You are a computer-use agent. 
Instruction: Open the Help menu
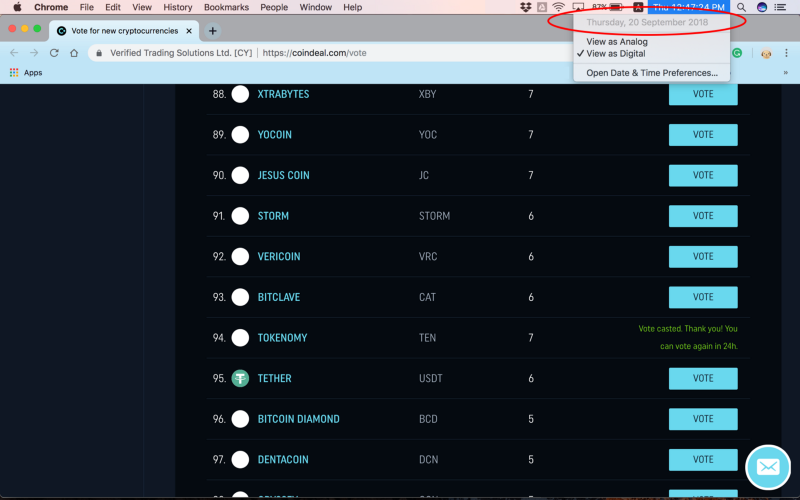pyautogui.click(x=353, y=7)
